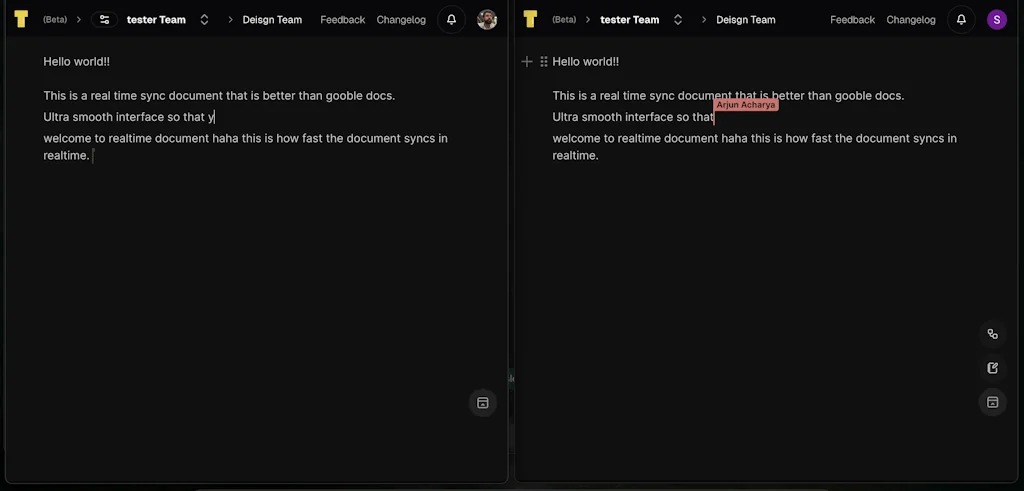The height and width of the screenshot is (491, 1024).
Task: Click Hello world!! line in left window
Action: click(x=76, y=61)
